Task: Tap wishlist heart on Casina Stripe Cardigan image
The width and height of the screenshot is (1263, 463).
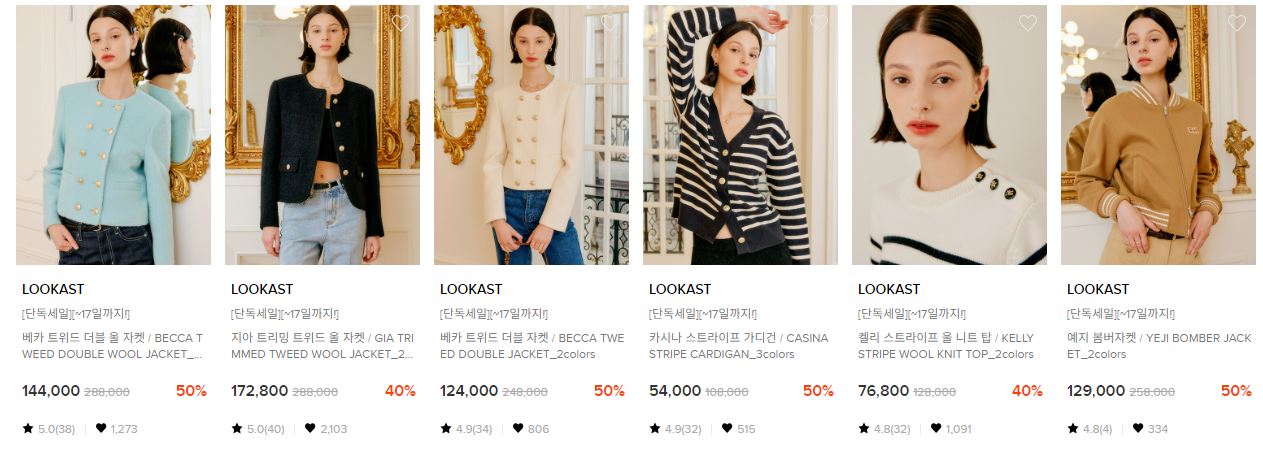Action: click(x=819, y=23)
